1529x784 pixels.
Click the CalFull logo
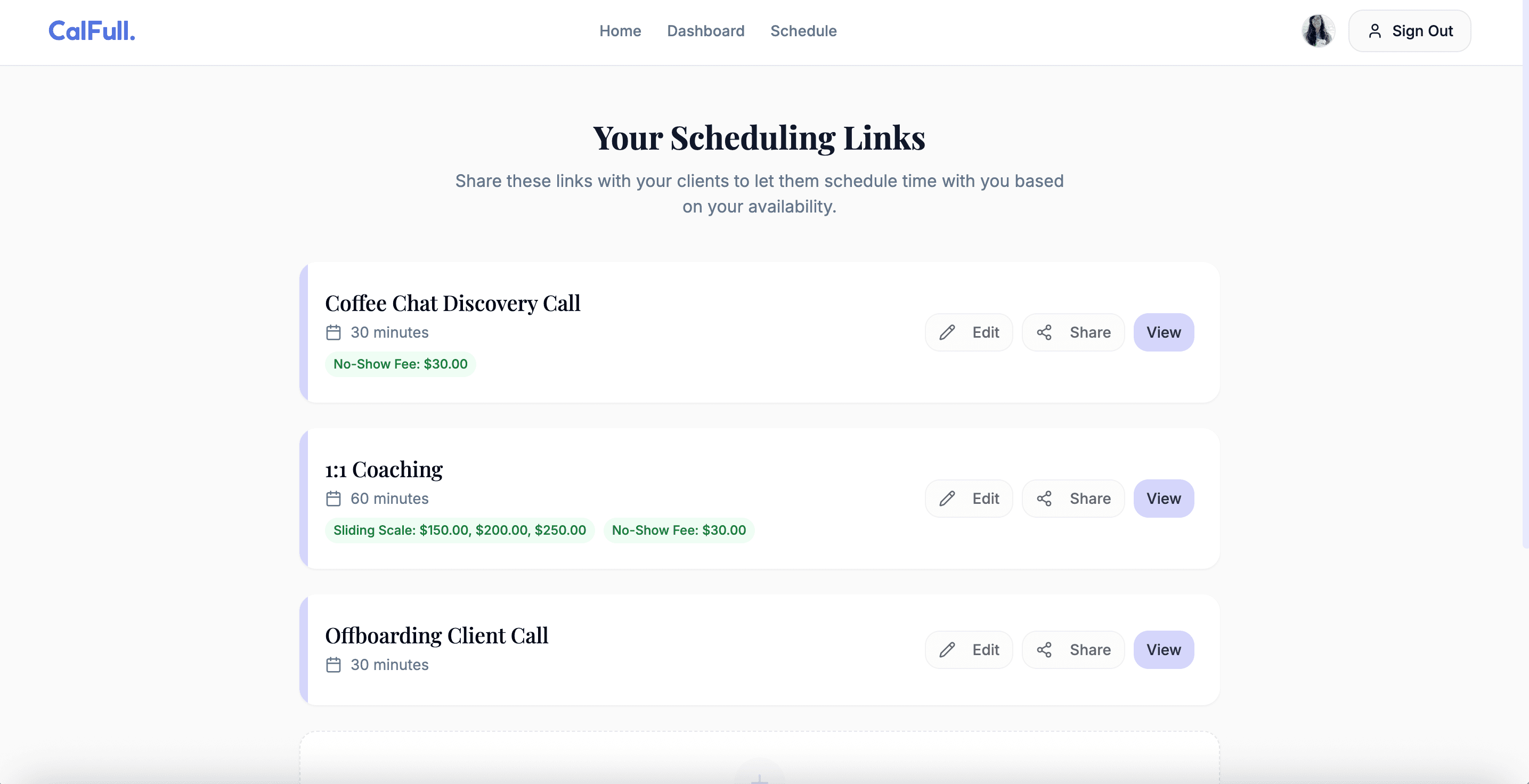tap(92, 31)
